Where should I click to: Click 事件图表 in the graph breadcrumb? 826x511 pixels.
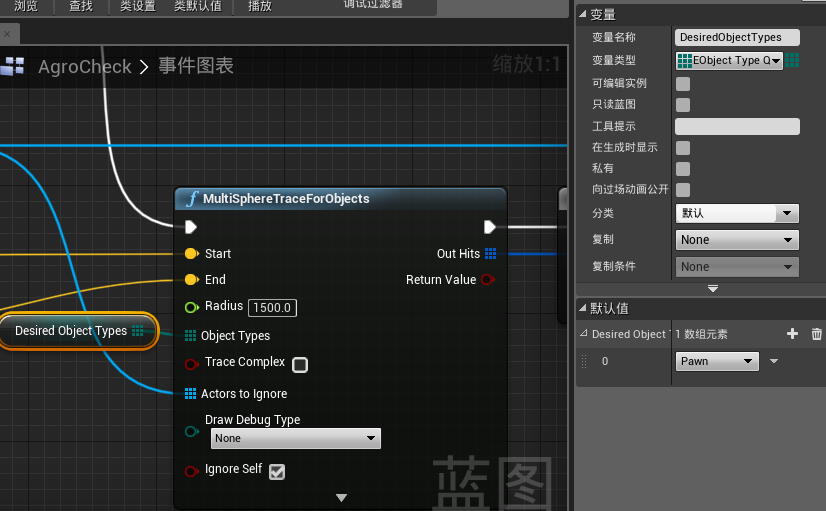(196, 66)
